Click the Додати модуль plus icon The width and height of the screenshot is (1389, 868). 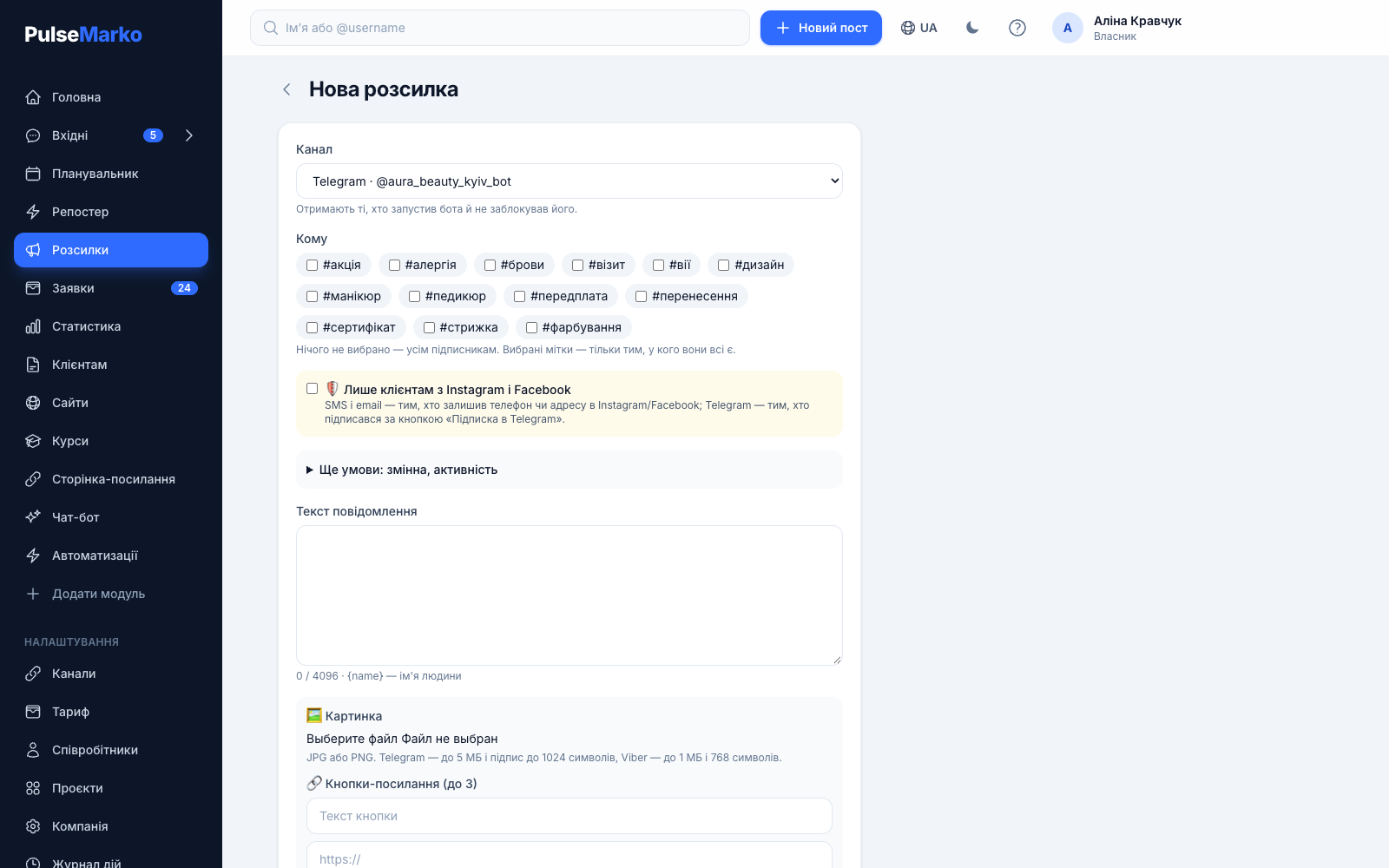coord(33,594)
